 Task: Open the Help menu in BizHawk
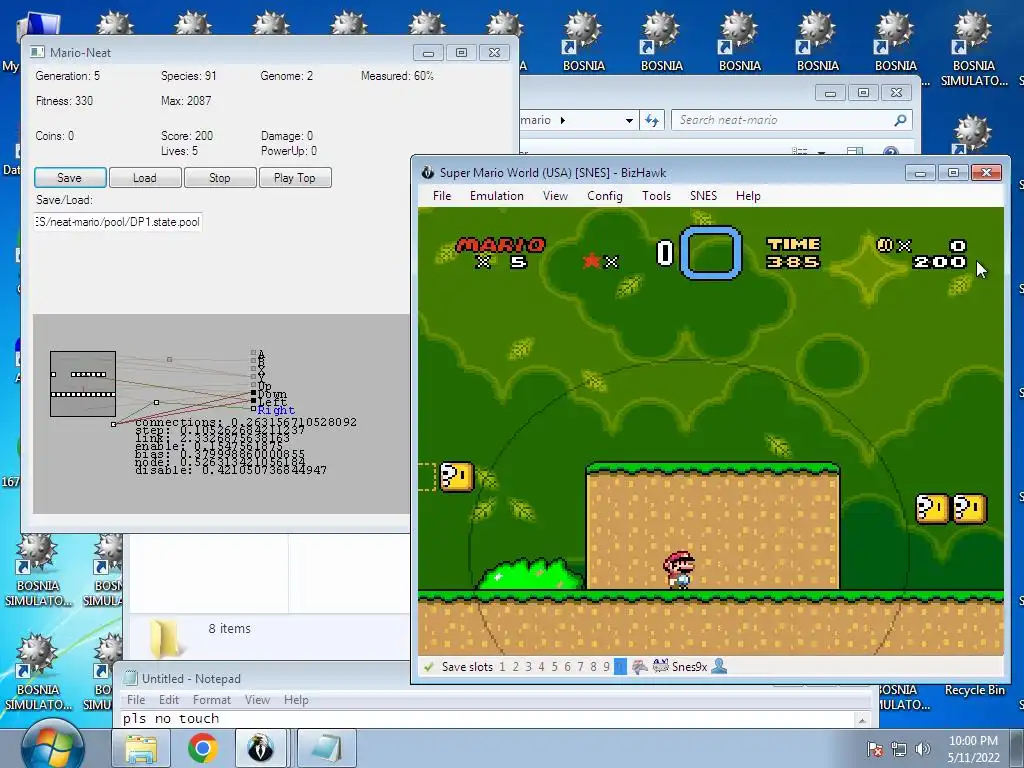pos(748,196)
